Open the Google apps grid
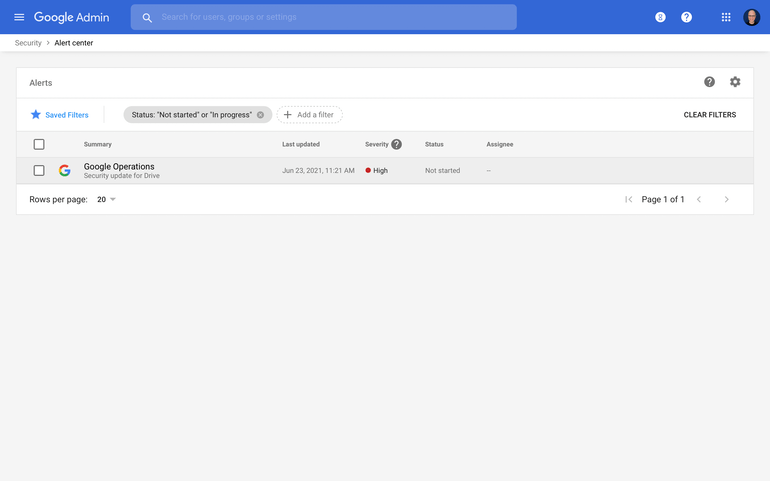Image resolution: width=770 pixels, height=481 pixels. click(726, 17)
